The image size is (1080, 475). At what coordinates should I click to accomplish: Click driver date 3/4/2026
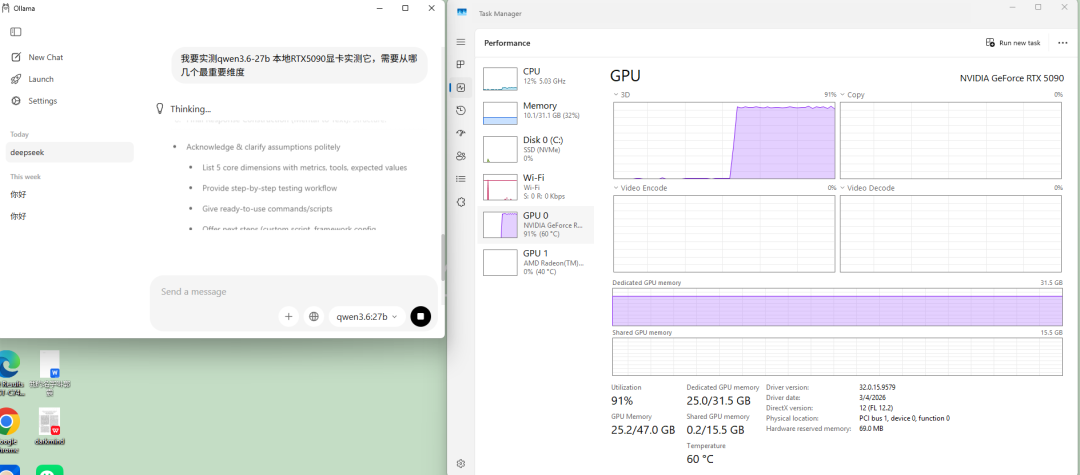pyautogui.click(x=873, y=398)
